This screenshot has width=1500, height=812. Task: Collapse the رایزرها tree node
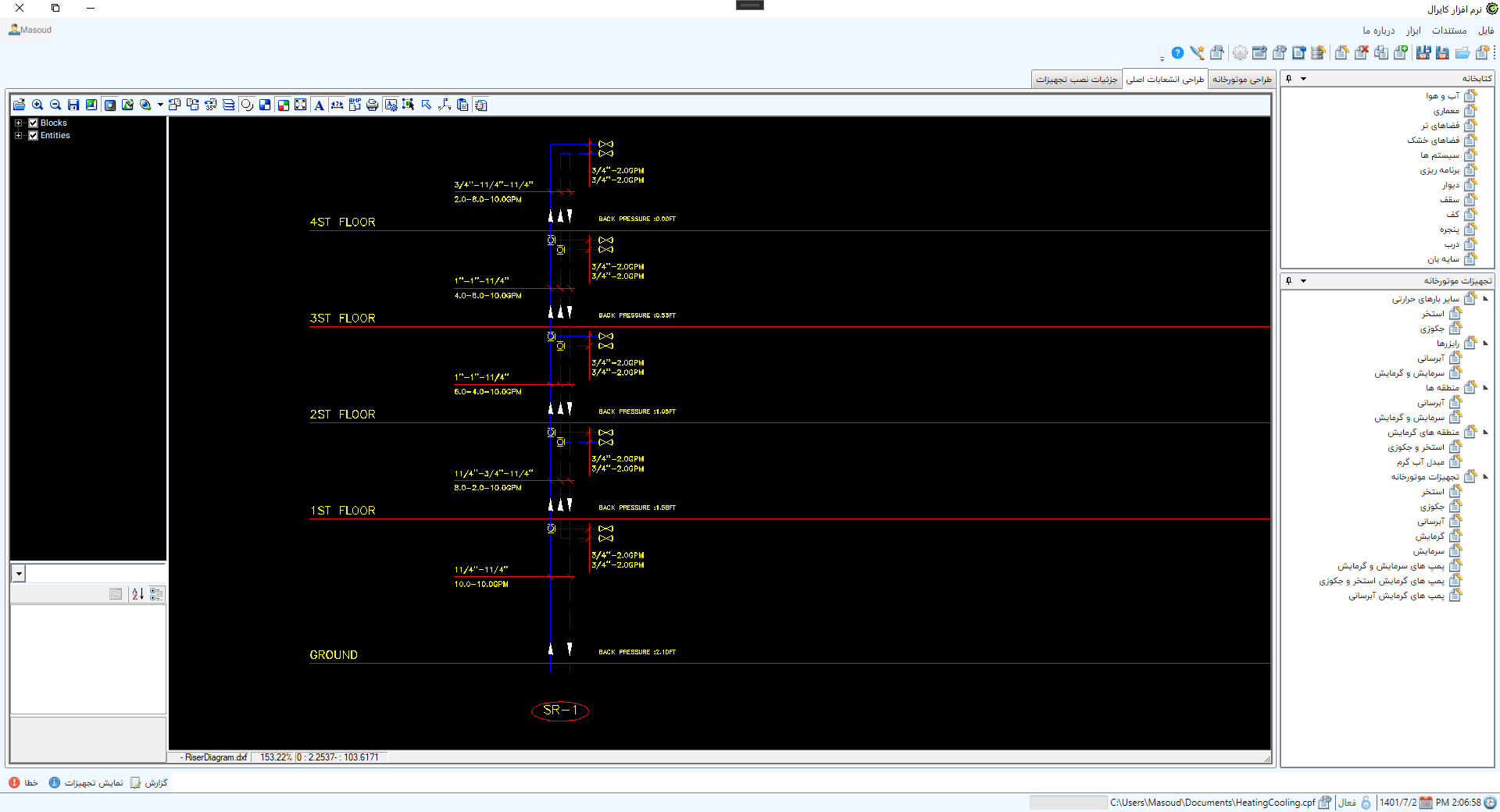[1485, 344]
